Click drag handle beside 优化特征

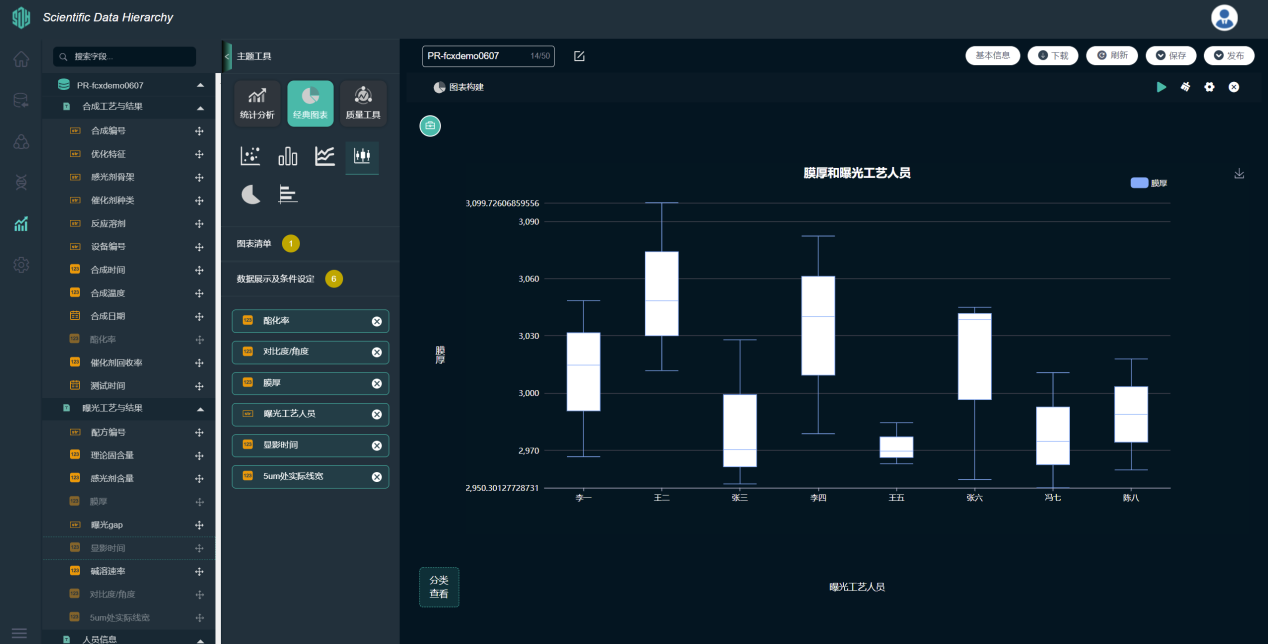[199, 154]
